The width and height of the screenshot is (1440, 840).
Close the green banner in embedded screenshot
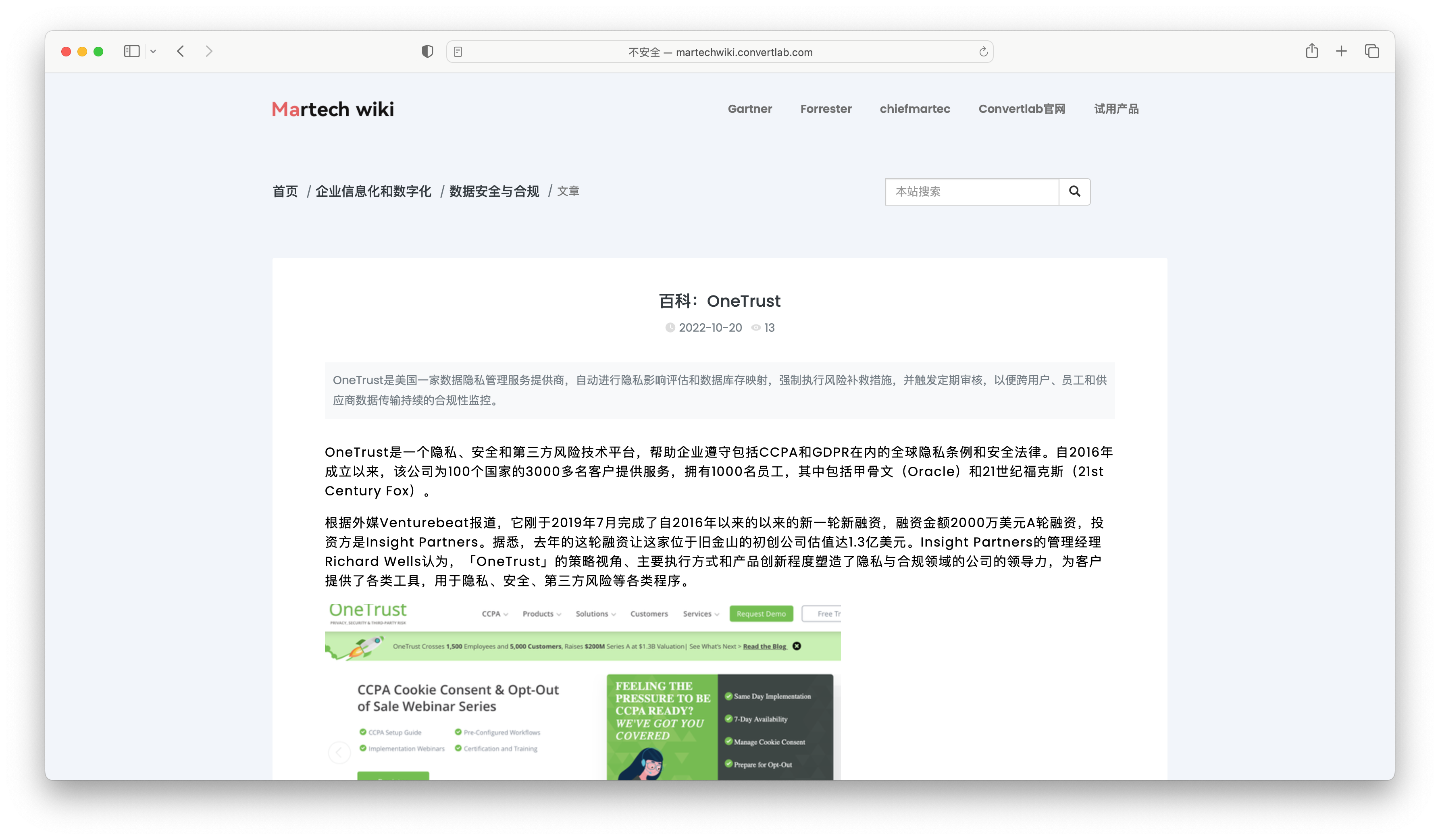point(797,646)
